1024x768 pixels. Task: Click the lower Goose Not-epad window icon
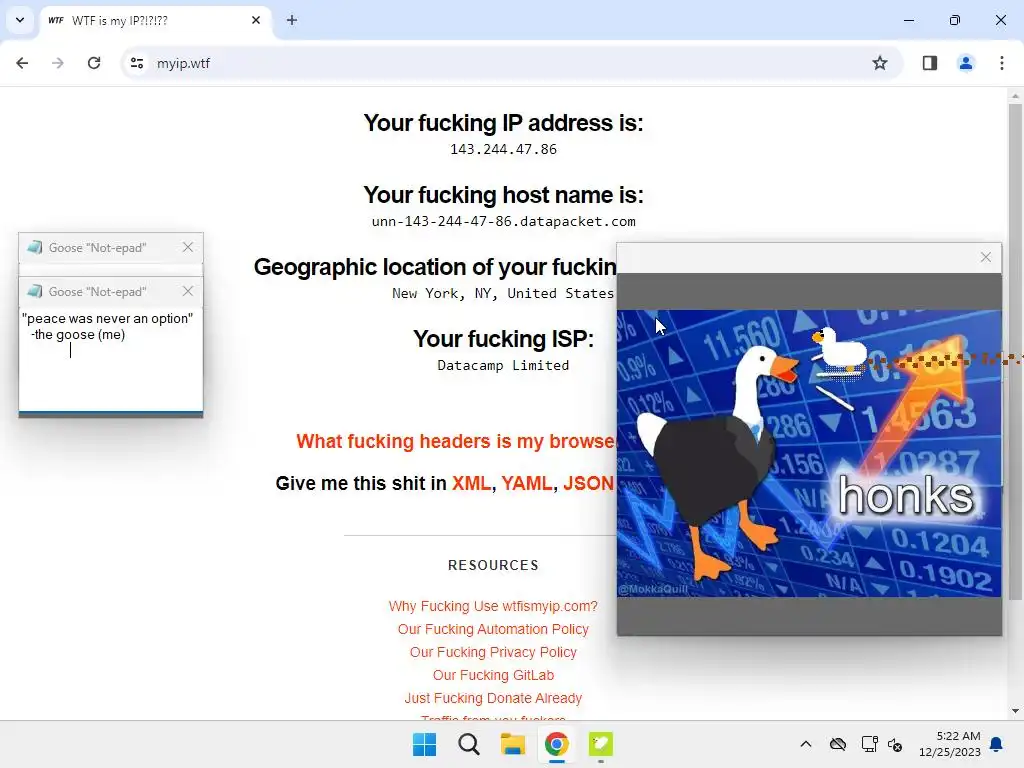point(35,291)
